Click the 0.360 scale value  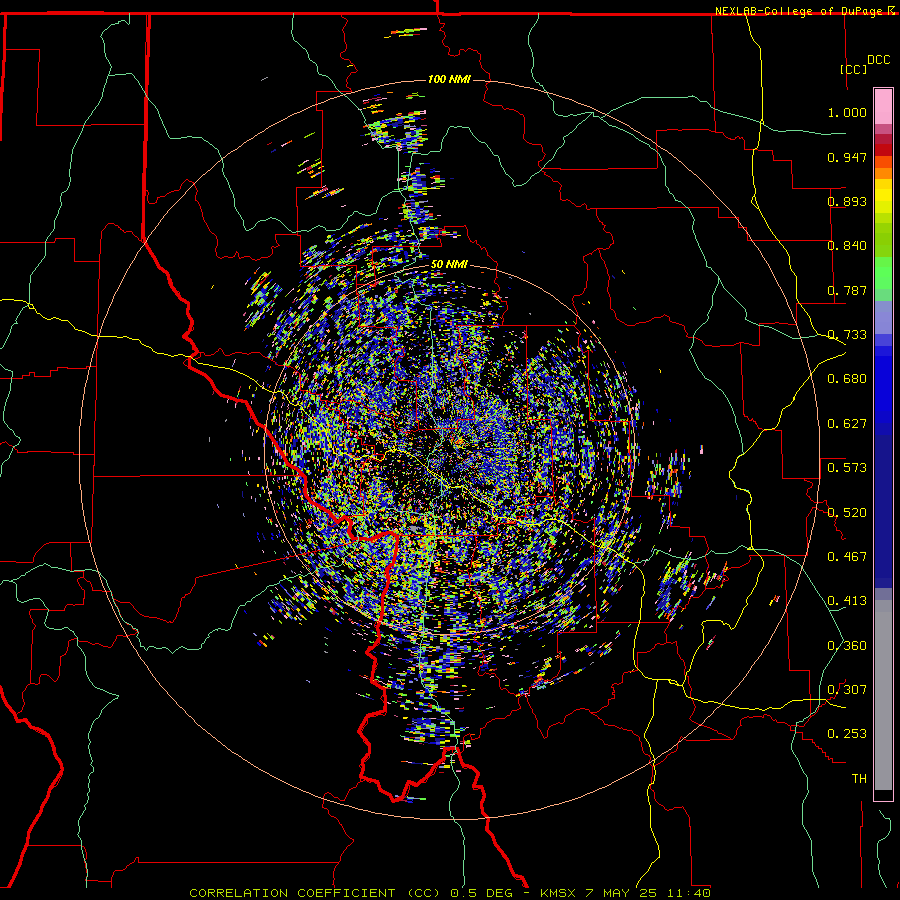click(847, 646)
